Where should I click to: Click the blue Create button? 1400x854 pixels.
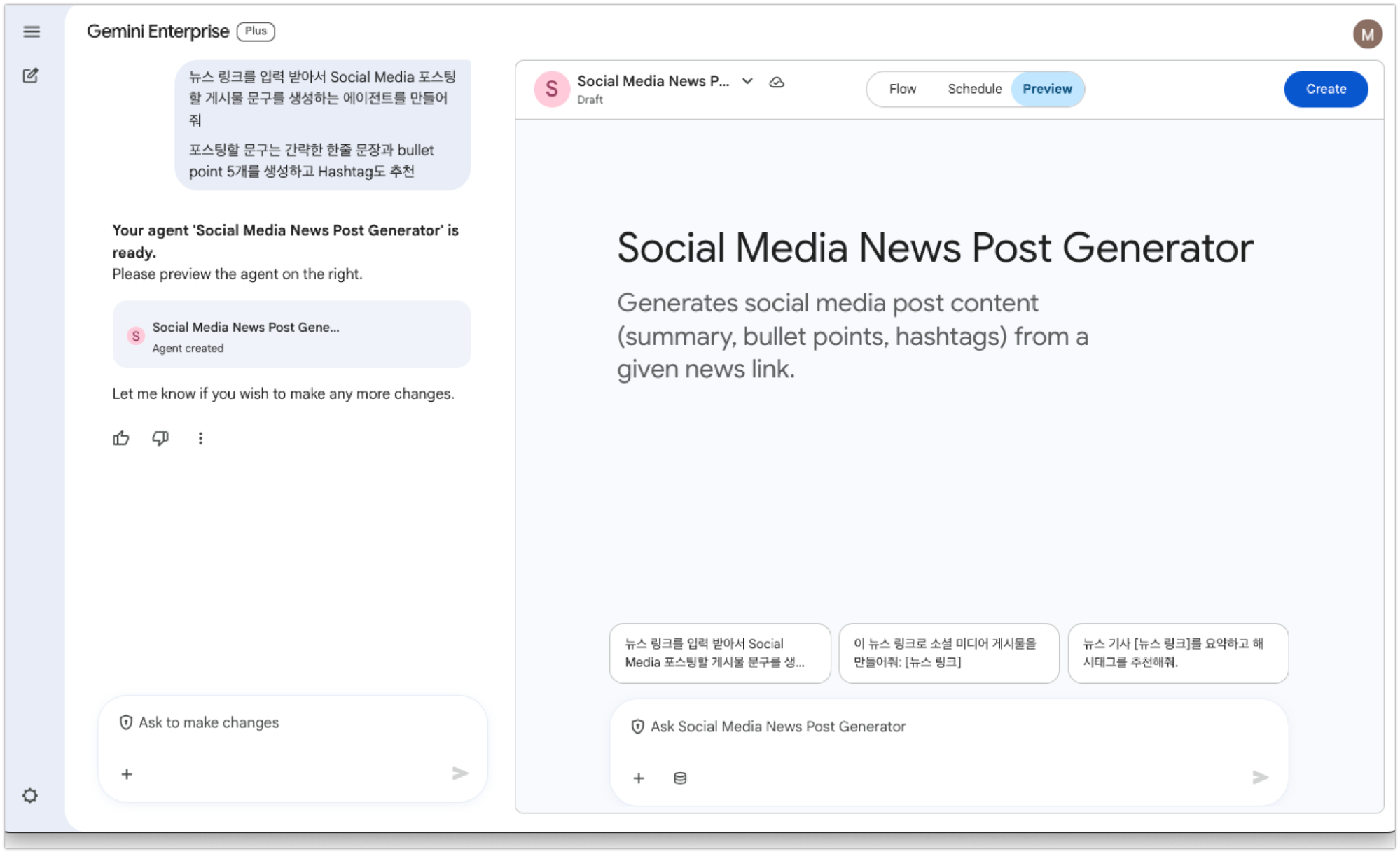coord(1326,89)
